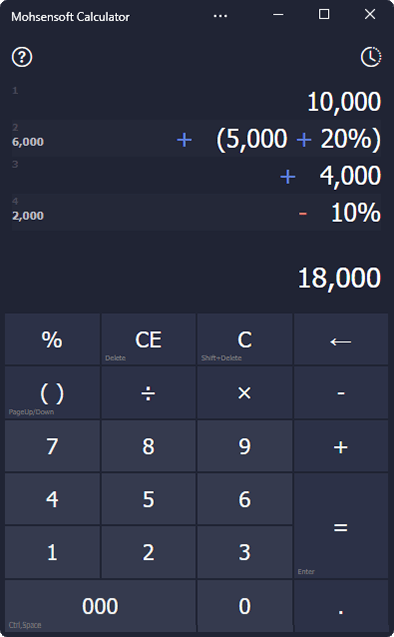
Task: Tap the number 7 key
Action: tap(52, 446)
